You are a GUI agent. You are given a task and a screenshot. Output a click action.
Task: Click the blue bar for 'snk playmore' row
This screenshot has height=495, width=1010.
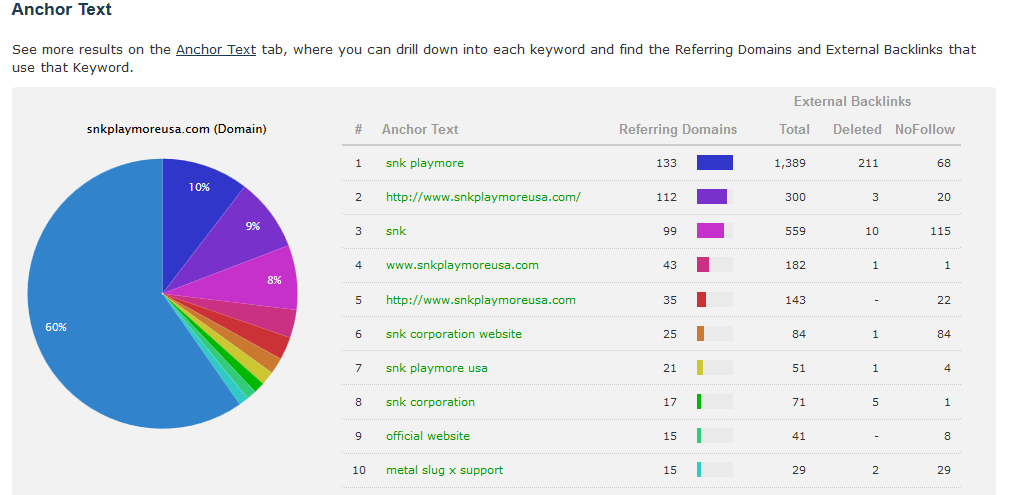[x=714, y=163]
